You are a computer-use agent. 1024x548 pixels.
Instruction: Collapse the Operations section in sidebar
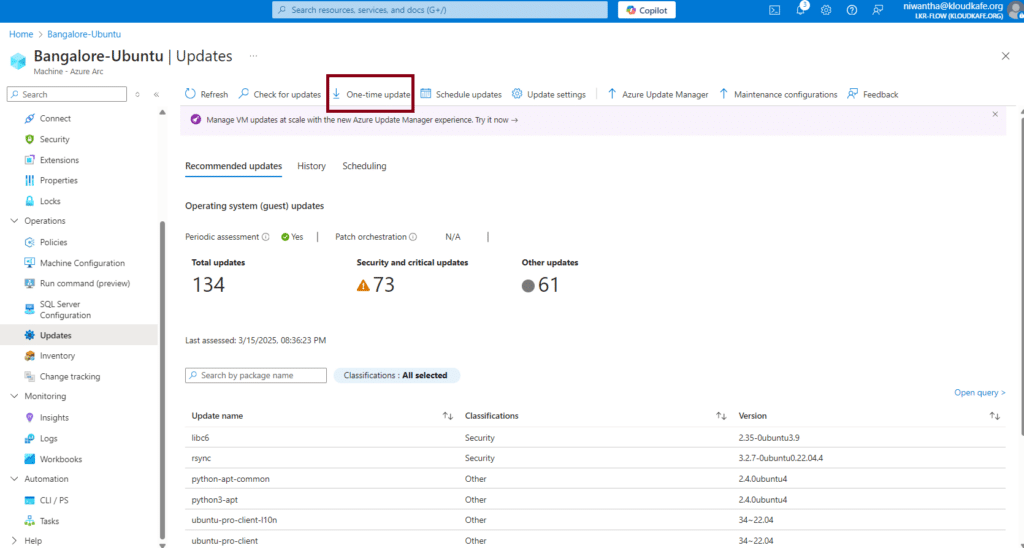(x=14, y=221)
